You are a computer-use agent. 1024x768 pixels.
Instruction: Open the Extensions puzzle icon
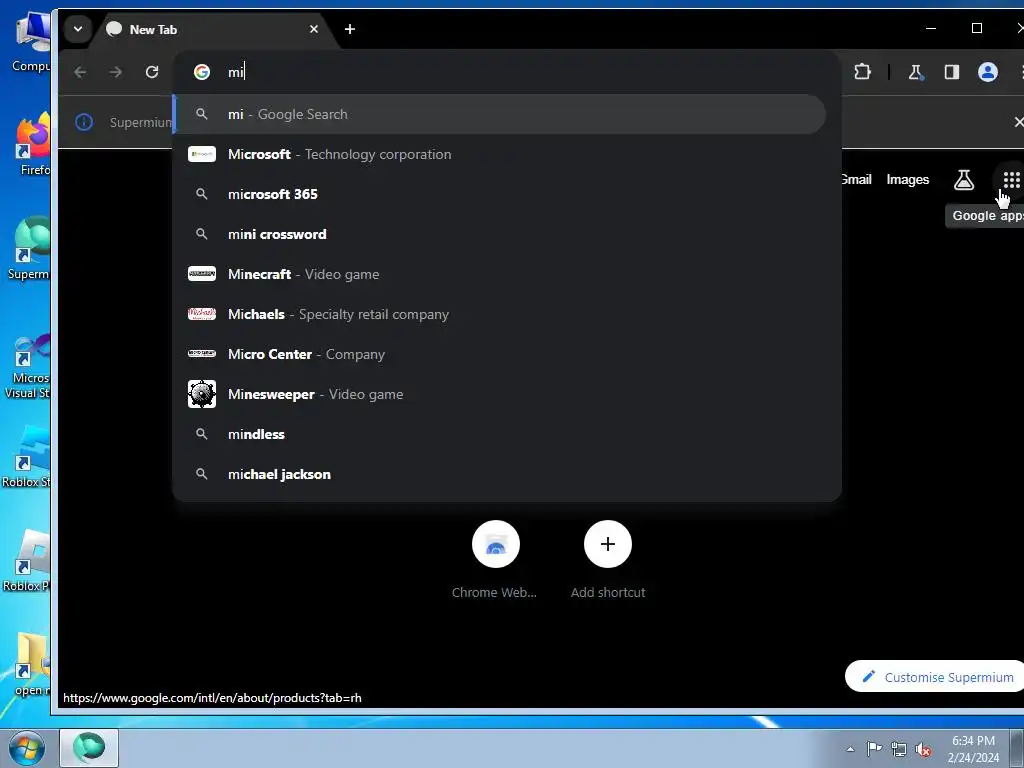[x=863, y=72]
